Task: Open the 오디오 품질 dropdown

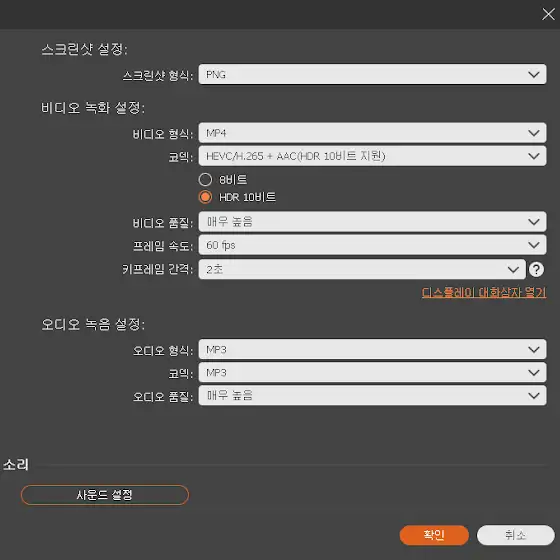Action: click(372, 395)
